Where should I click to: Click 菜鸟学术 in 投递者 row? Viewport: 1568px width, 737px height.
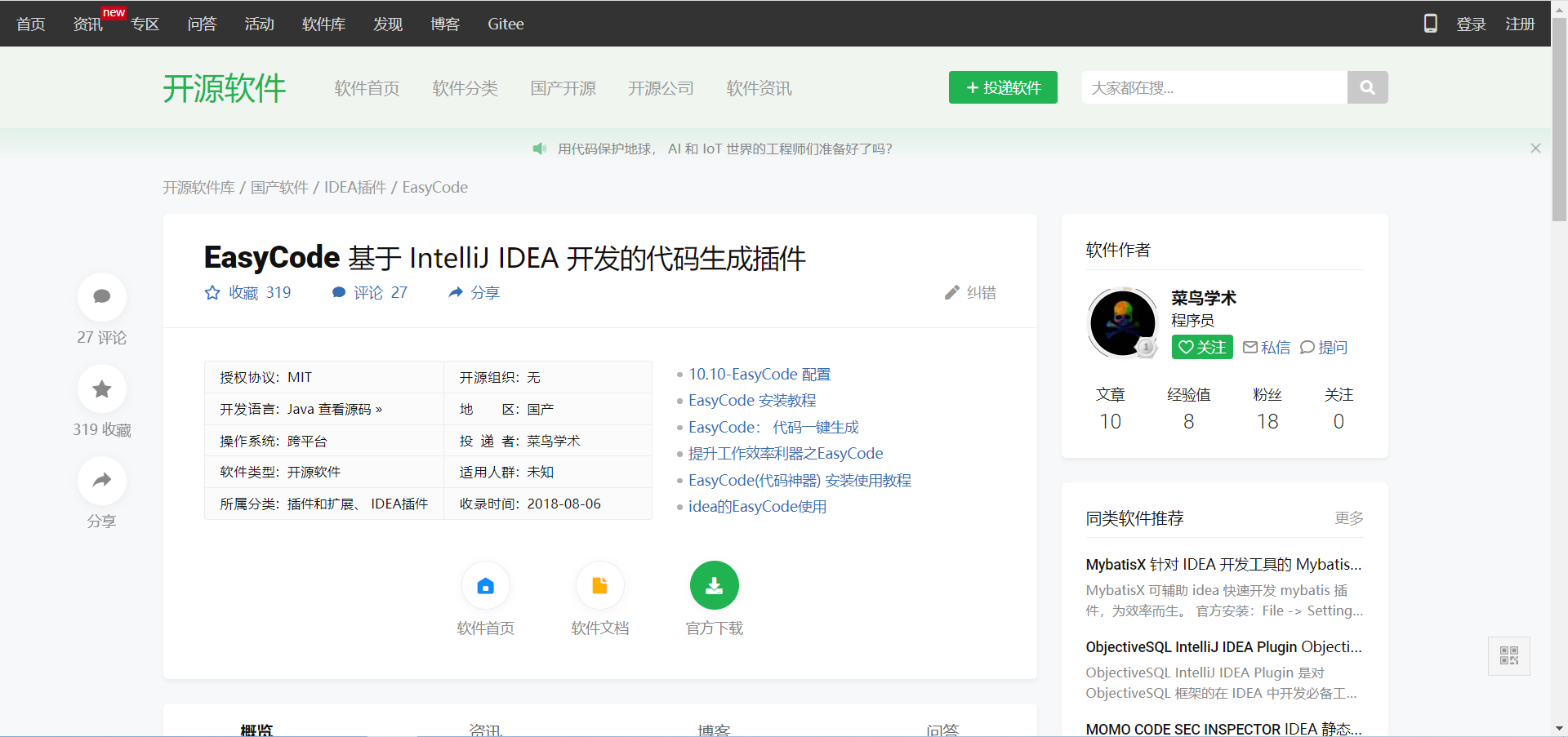pyautogui.click(x=554, y=441)
